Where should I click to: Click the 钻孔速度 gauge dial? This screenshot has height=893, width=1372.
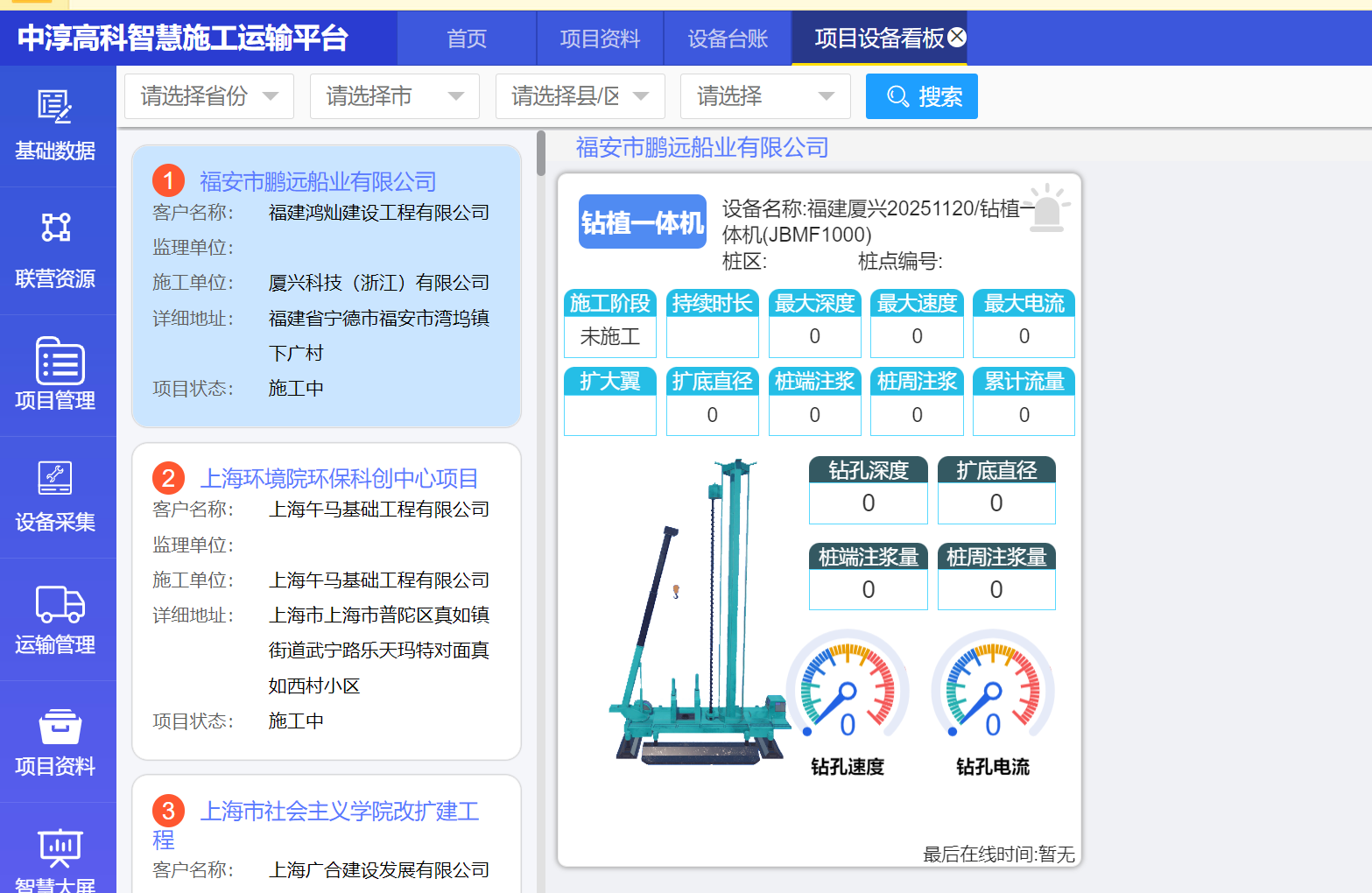[x=847, y=686]
